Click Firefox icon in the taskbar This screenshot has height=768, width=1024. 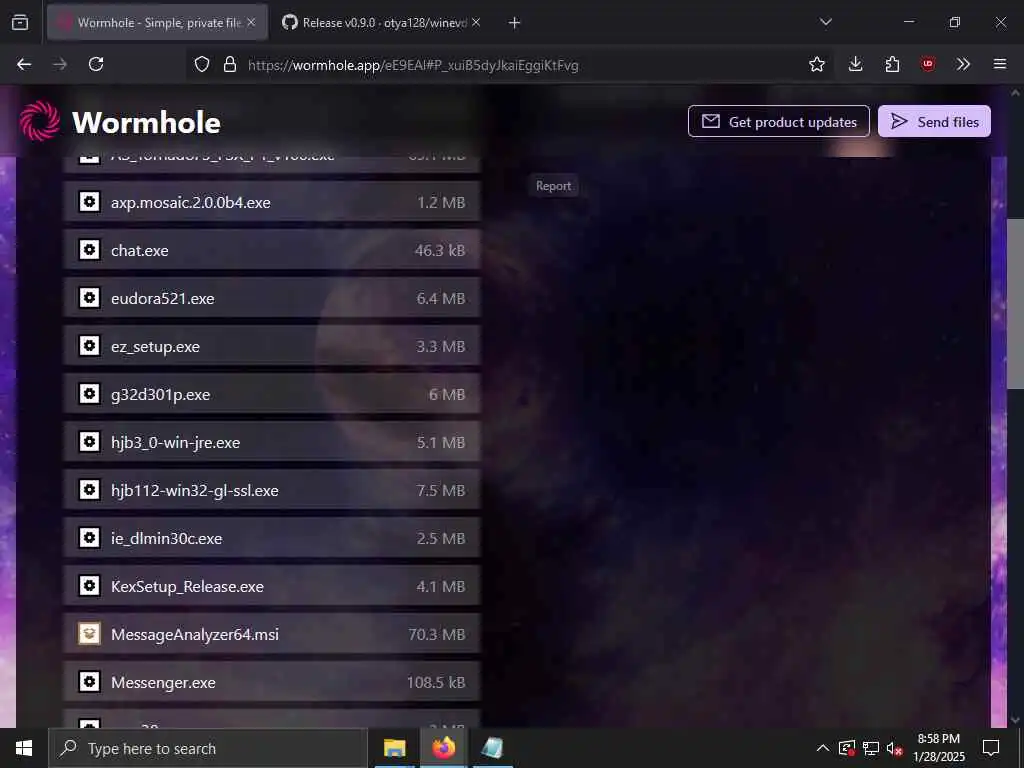point(444,748)
